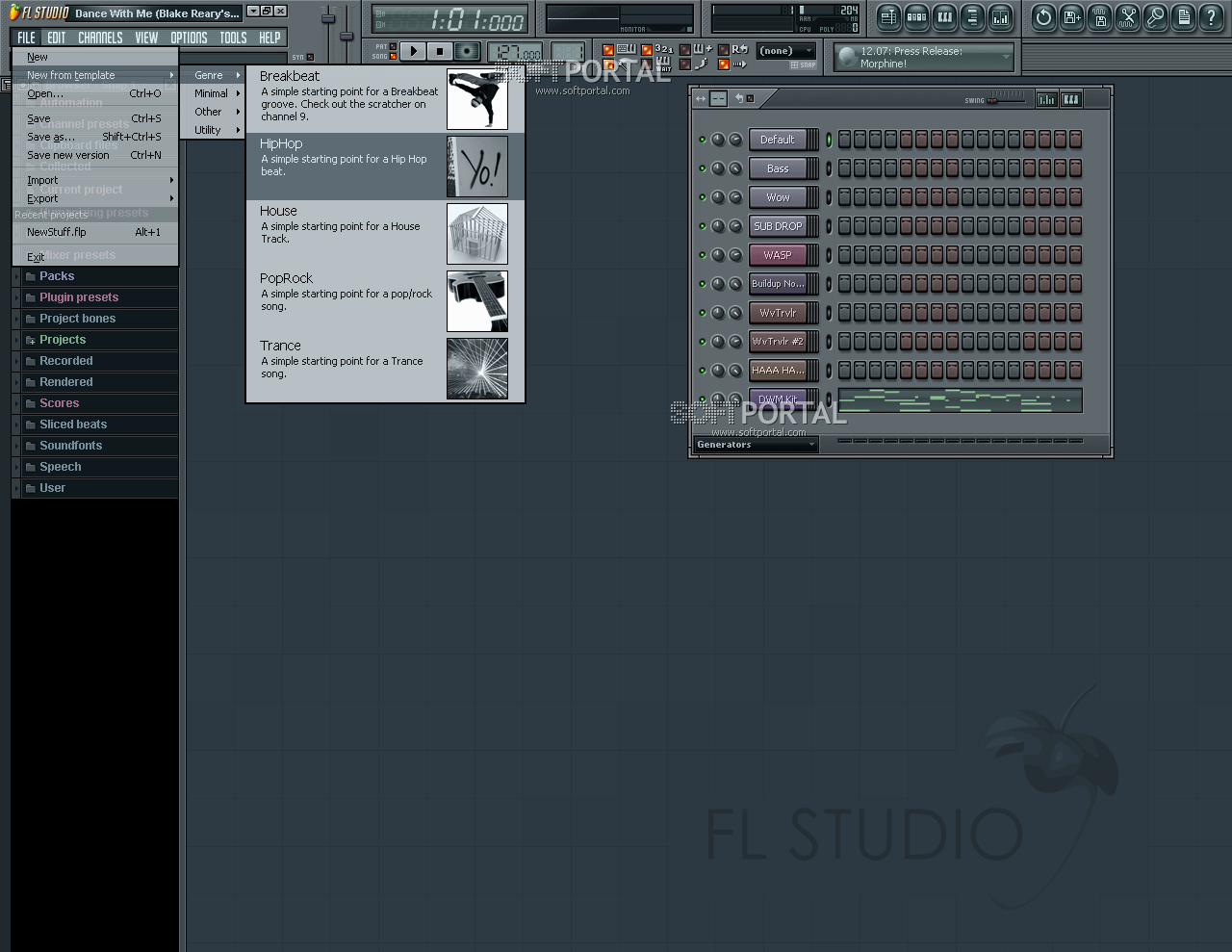Click the render to wave file icon

click(x=1100, y=16)
